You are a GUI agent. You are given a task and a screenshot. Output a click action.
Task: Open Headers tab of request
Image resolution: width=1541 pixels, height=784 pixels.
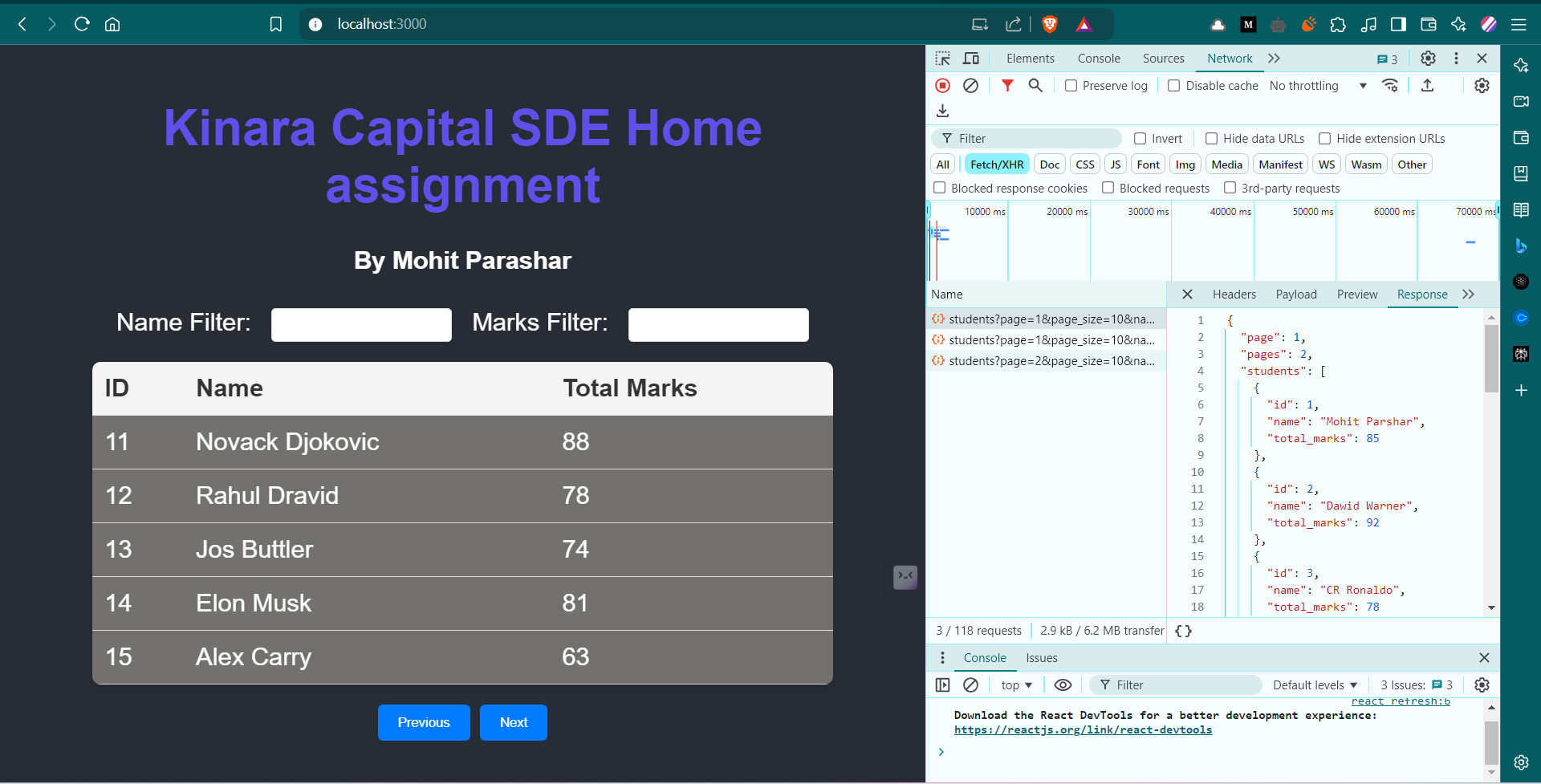tap(1234, 295)
